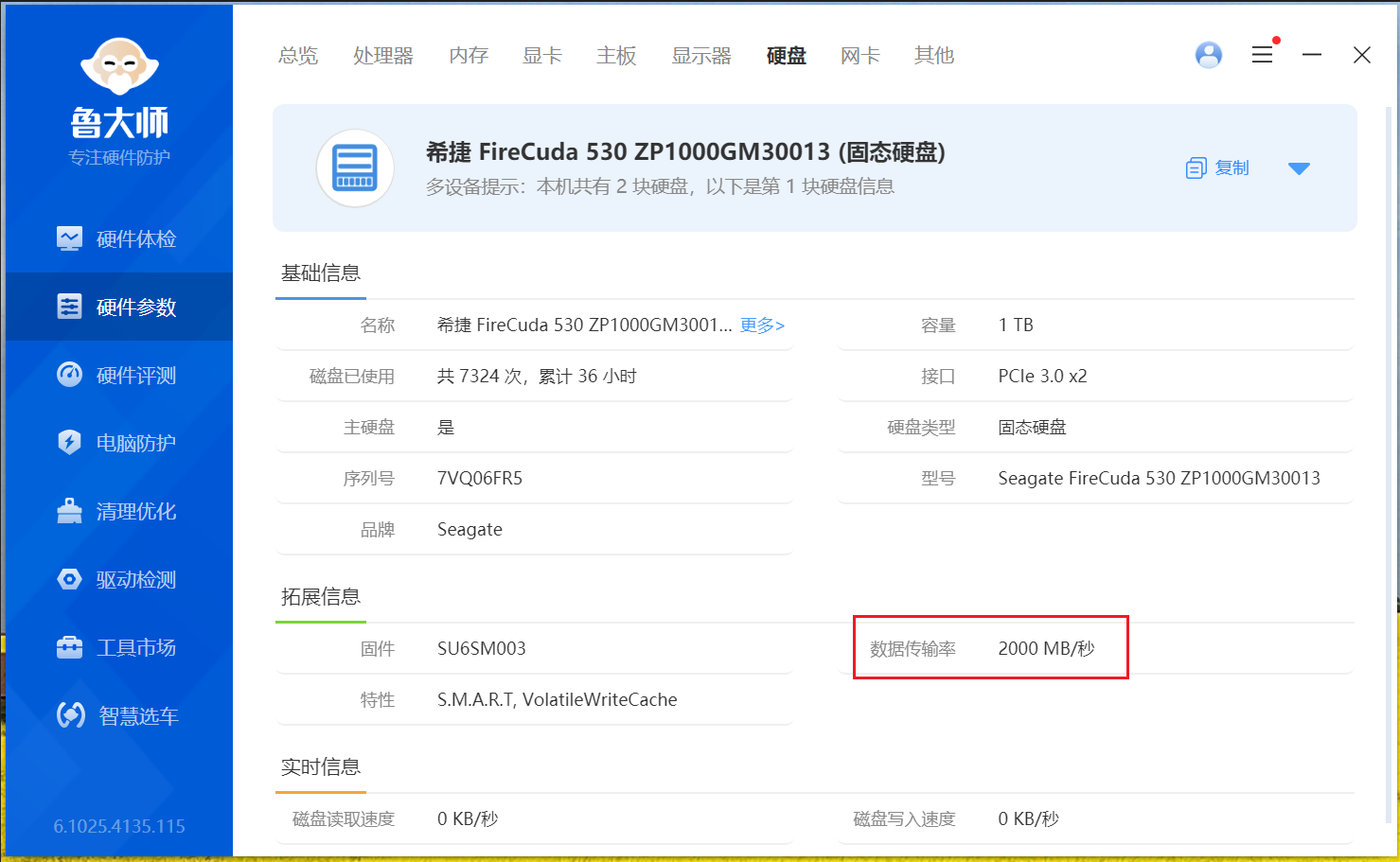
Task: Switch to the 总览 tab
Action: click(x=298, y=56)
